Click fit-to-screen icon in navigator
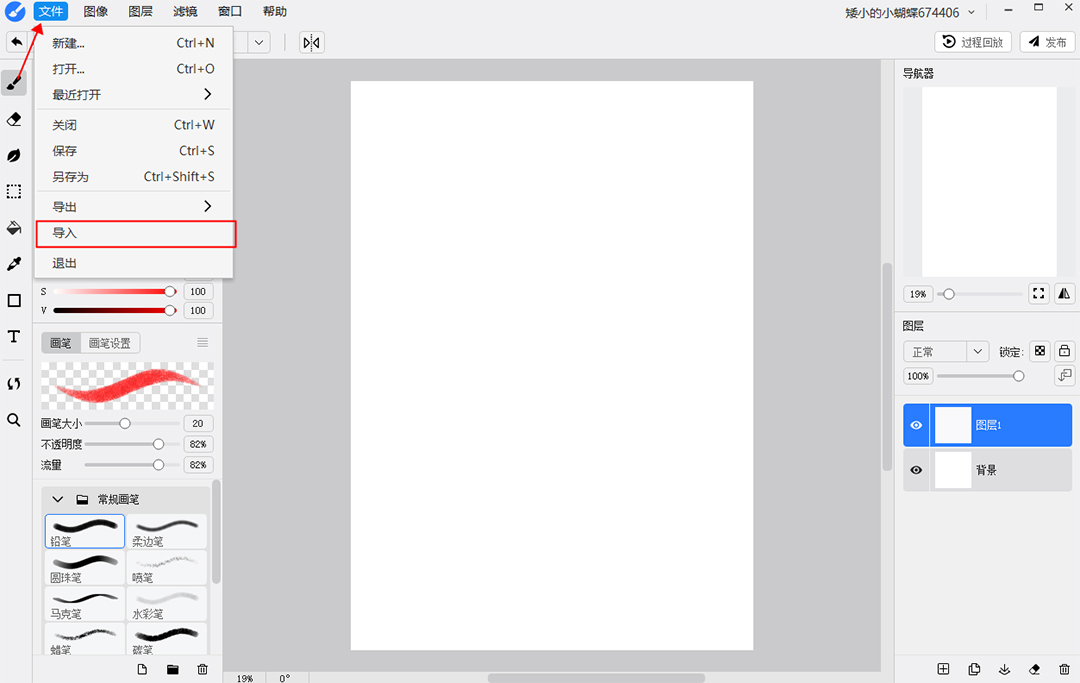 click(x=1039, y=293)
